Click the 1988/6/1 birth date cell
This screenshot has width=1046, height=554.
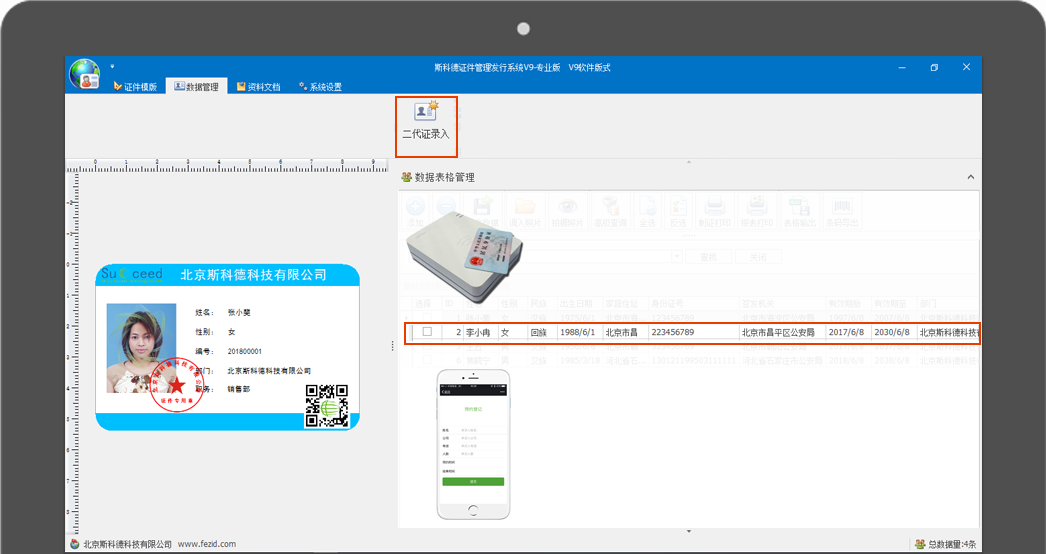tap(578, 332)
